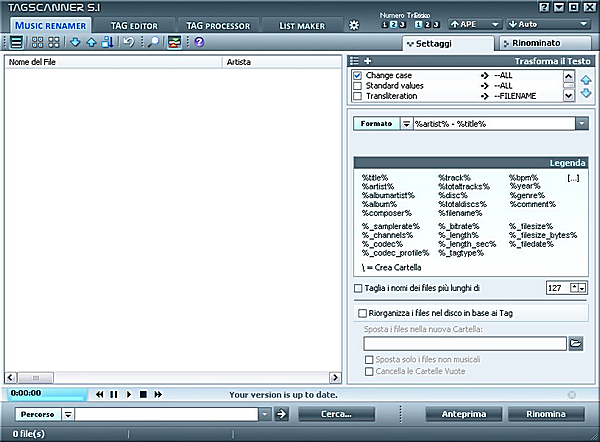Open the Auto dropdown
The height and width of the screenshot is (442, 600).
548,24
